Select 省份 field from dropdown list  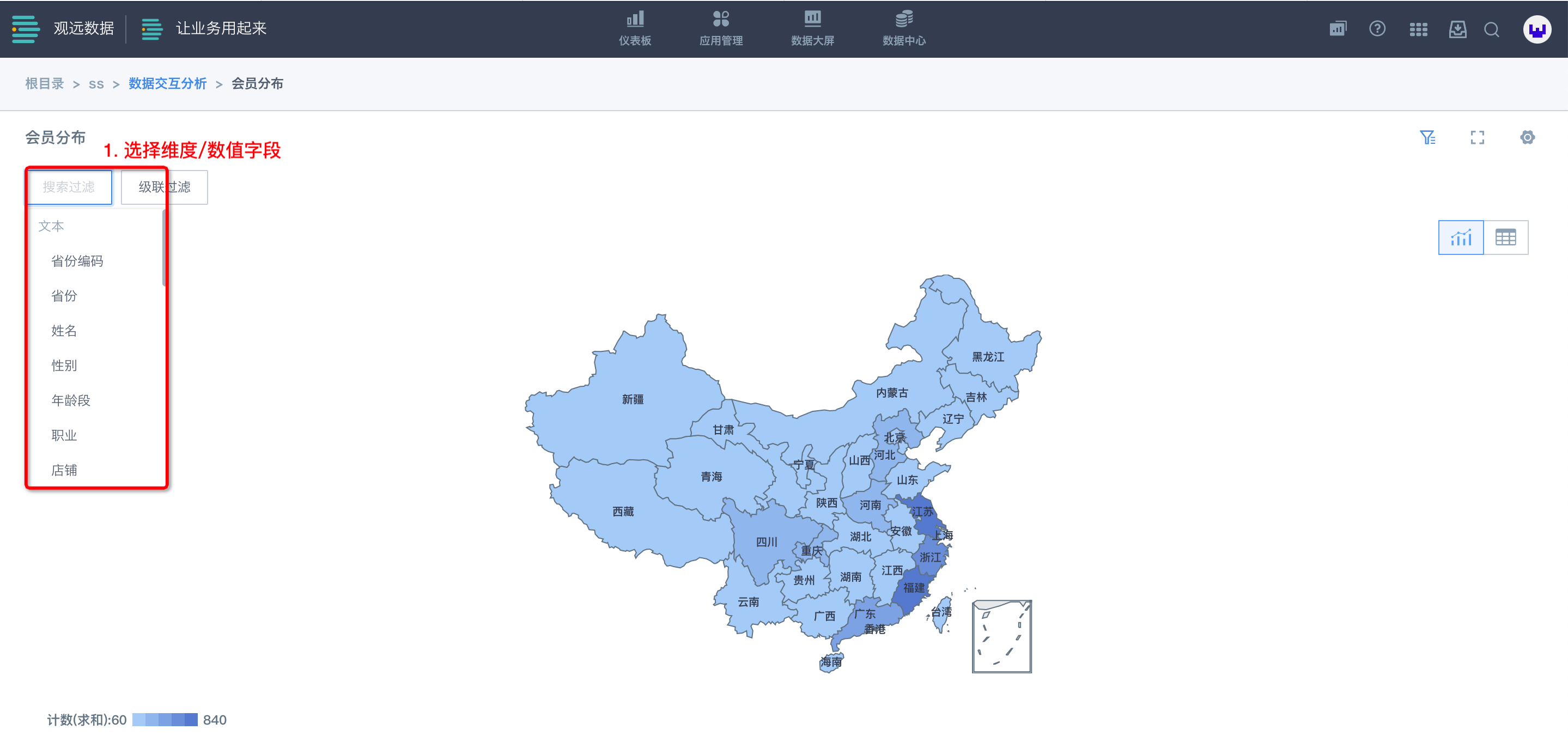pyautogui.click(x=64, y=296)
